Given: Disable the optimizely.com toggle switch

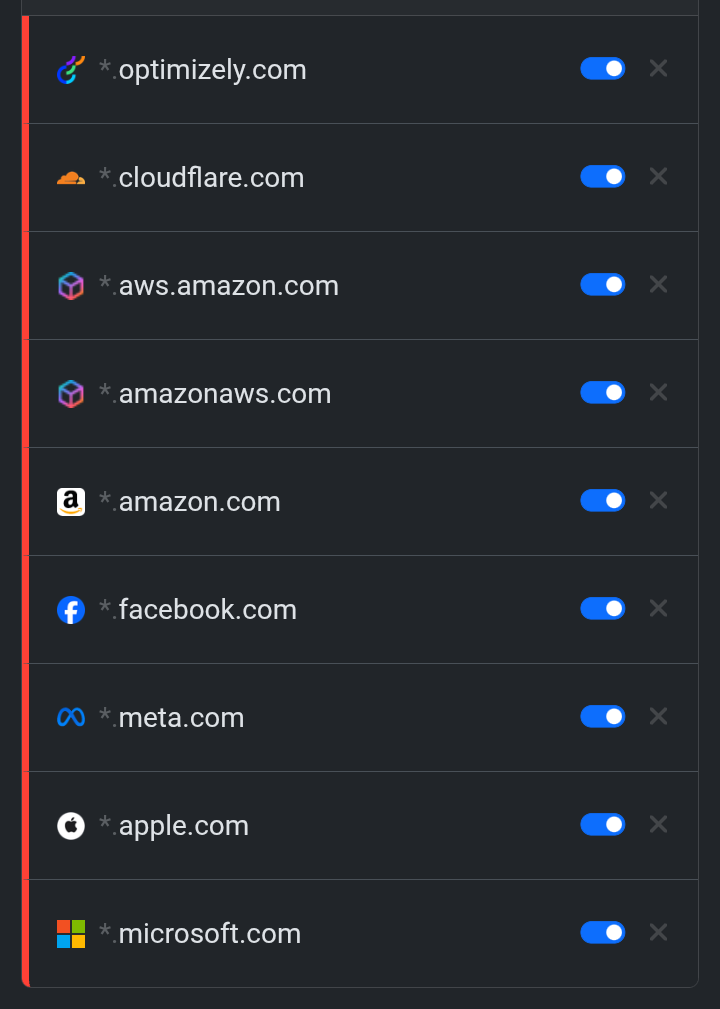Looking at the screenshot, I should point(603,68).
